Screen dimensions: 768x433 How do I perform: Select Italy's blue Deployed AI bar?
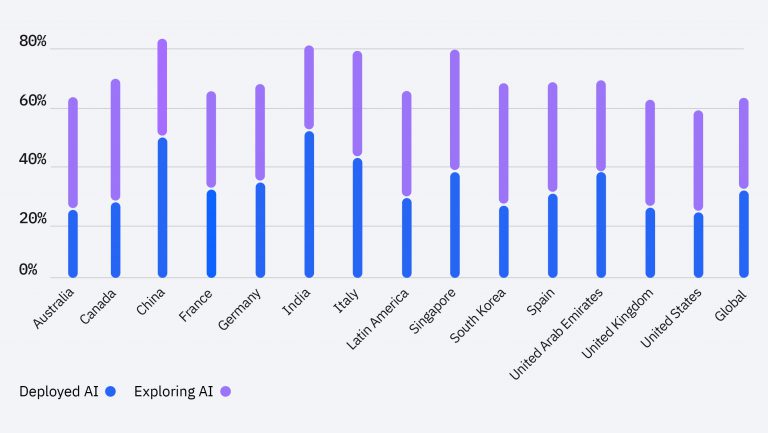[358, 217]
